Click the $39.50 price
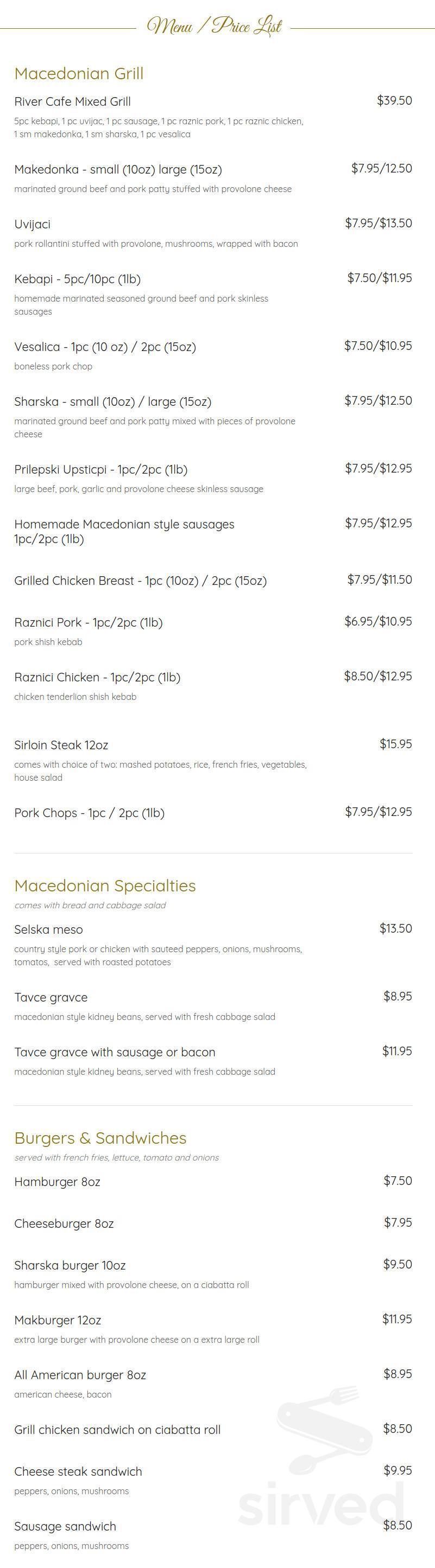Screen dimensions: 435x1568 394,100
